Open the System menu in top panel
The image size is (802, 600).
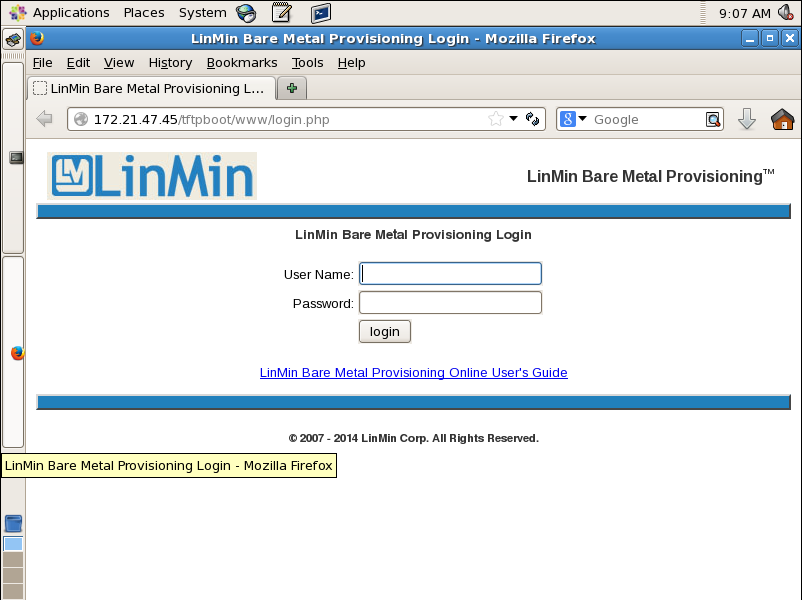pyautogui.click(x=203, y=13)
